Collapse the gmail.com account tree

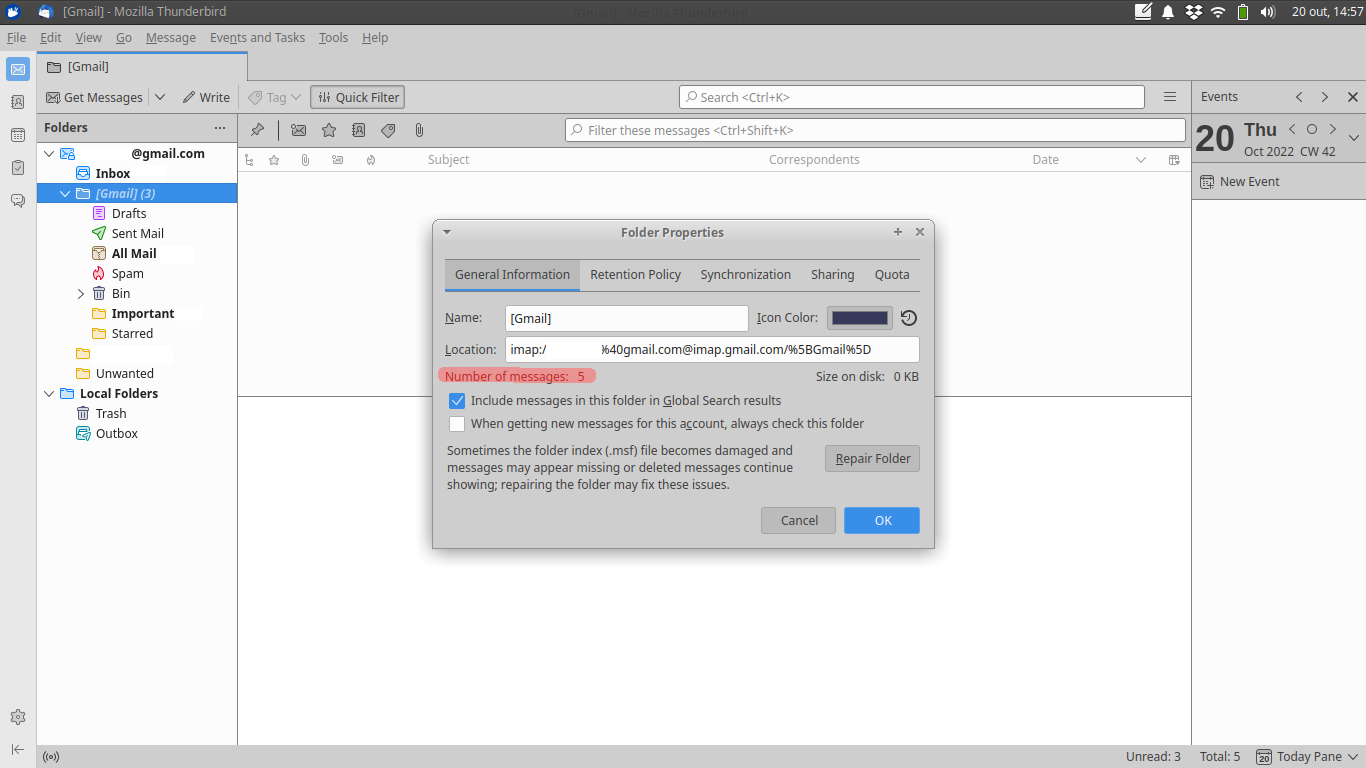(x=49, y=154)
